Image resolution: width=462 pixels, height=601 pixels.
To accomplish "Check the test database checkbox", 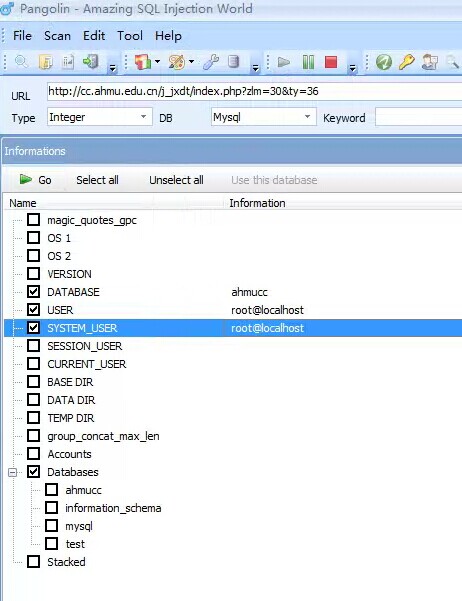I will point(51,544).
